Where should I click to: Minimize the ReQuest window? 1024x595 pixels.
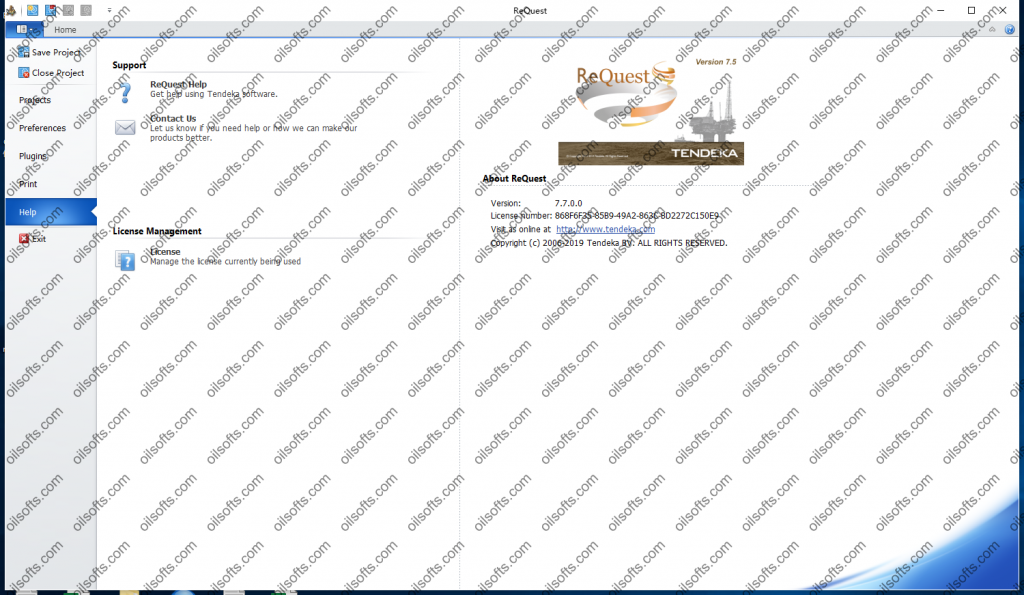pos(941,10)
